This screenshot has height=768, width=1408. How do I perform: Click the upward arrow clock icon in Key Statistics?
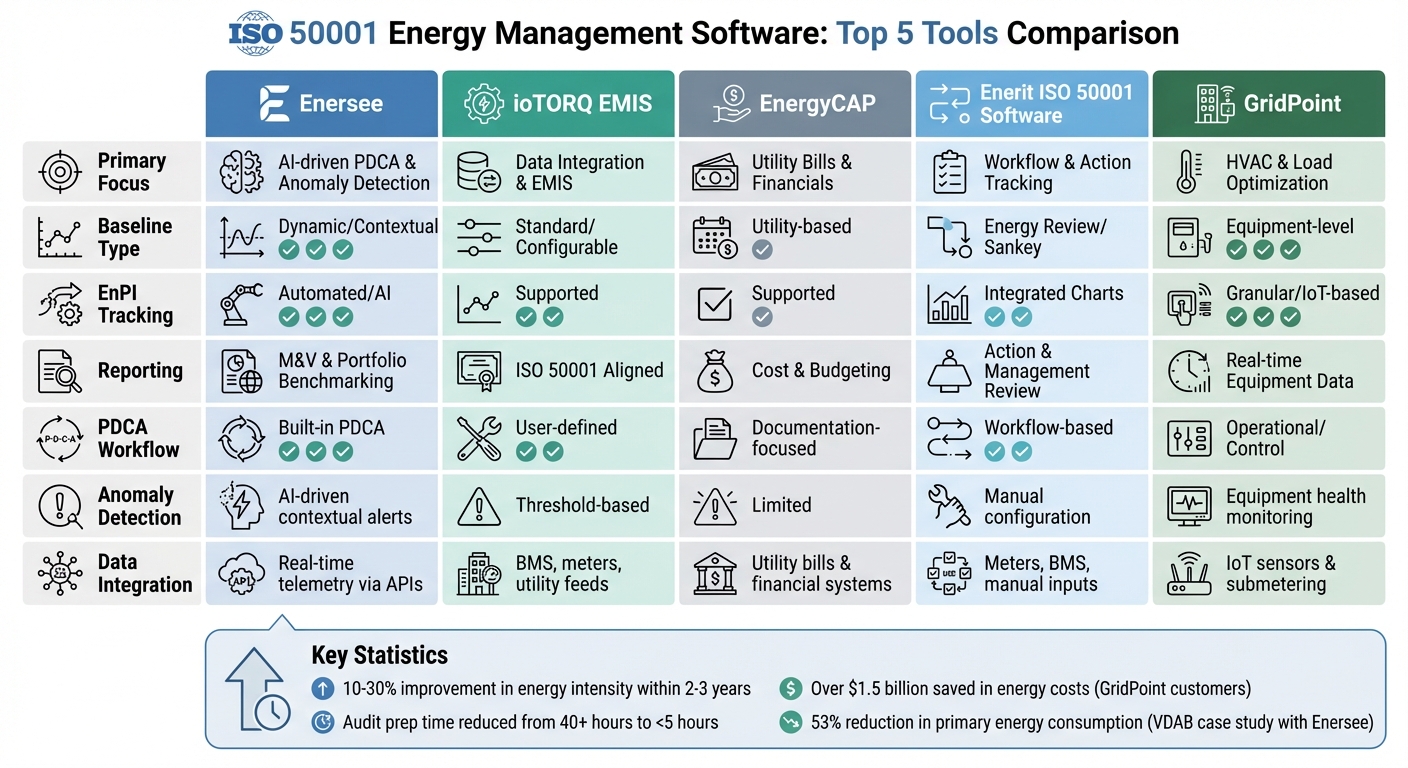[x=257, y=690]
